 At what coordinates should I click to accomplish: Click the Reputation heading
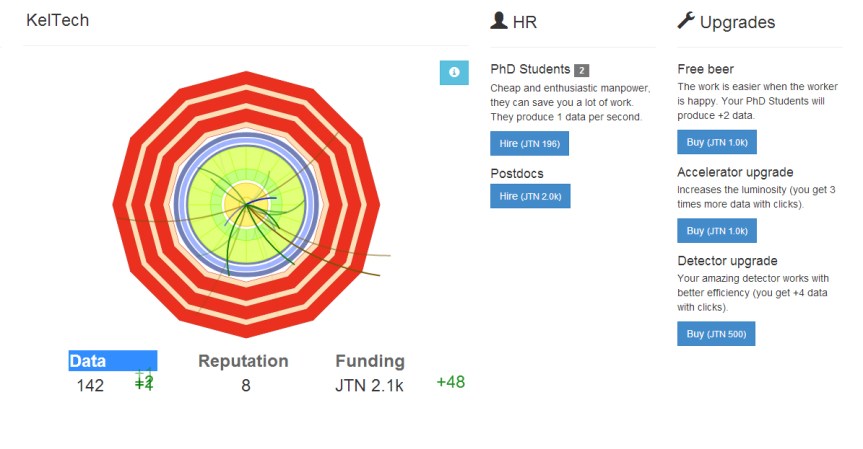[x=243, y=361]
